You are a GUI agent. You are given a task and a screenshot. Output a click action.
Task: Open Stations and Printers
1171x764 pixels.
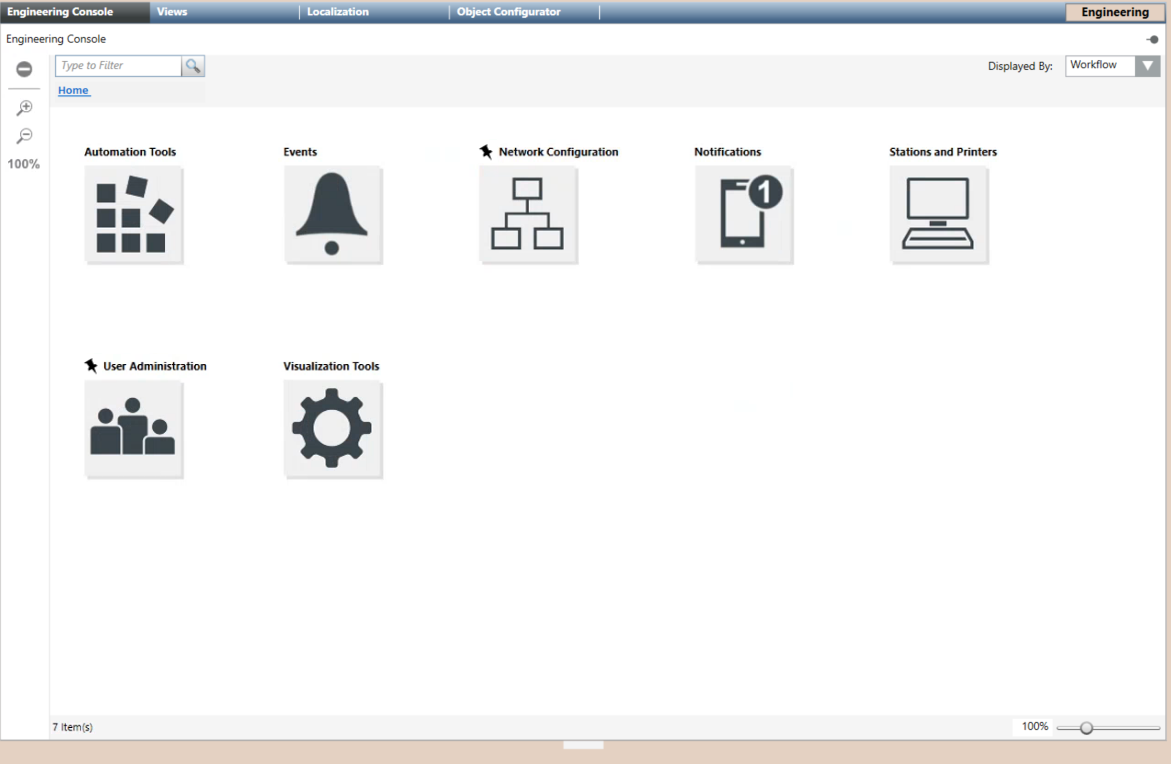coord(938,213)
